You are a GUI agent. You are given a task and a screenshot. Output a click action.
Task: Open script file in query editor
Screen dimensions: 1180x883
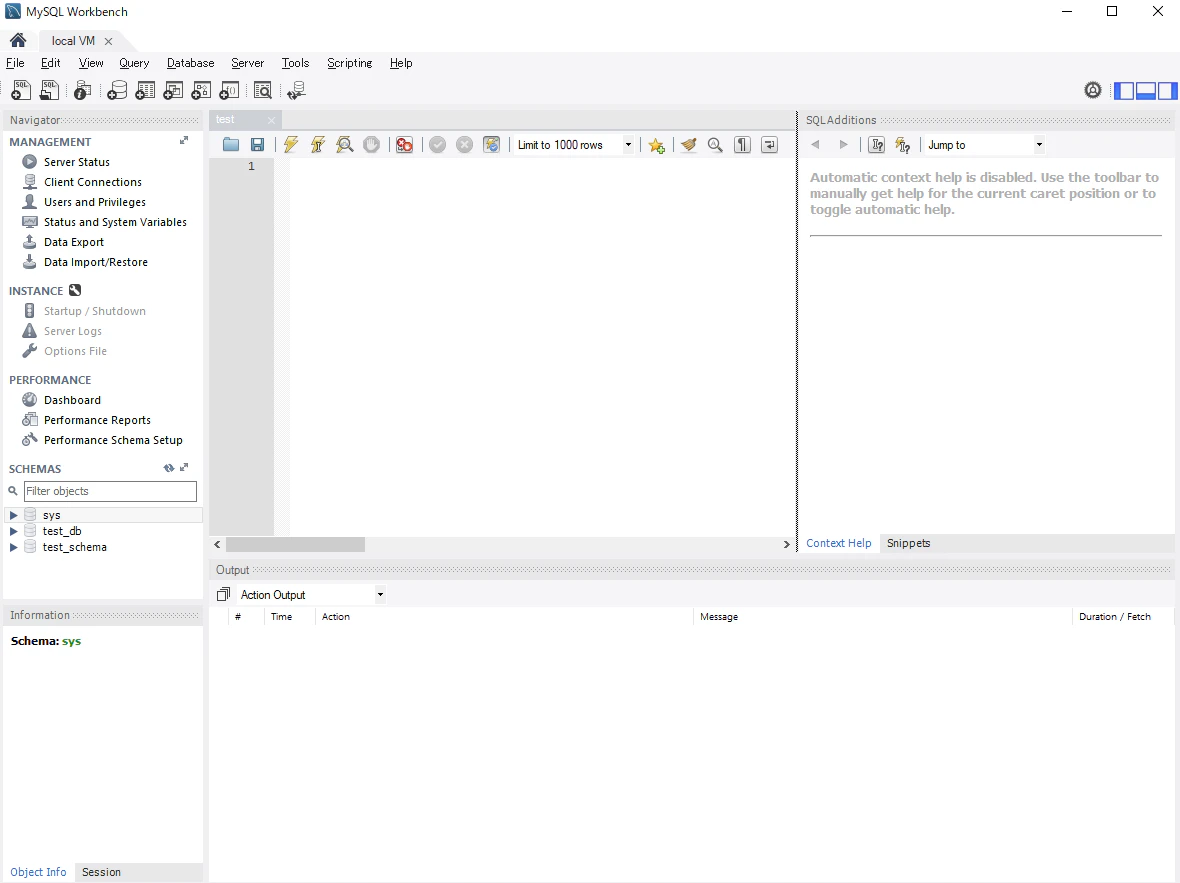tap(231, 145)
